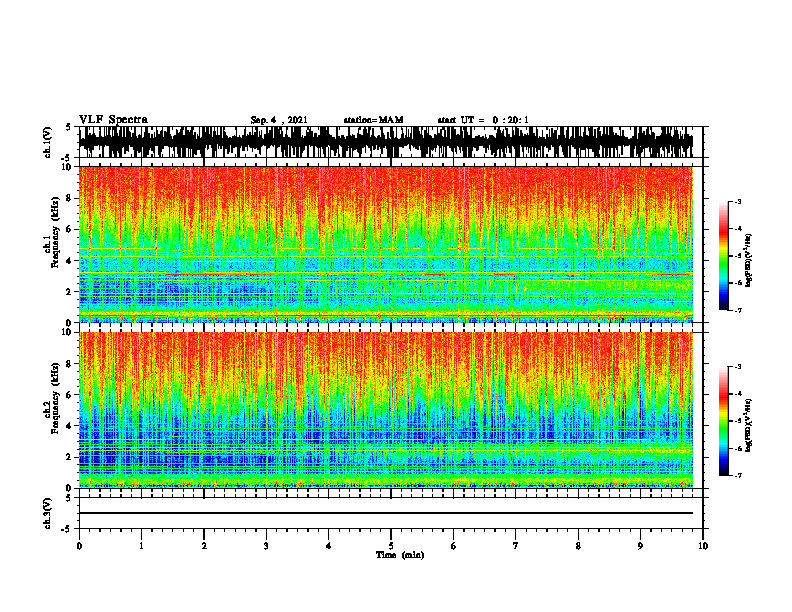Click the Time axis tick label 9
Image resolution: width=792 pixels, height=612 pixels.
pyautogui.click(x=640, y=546)
